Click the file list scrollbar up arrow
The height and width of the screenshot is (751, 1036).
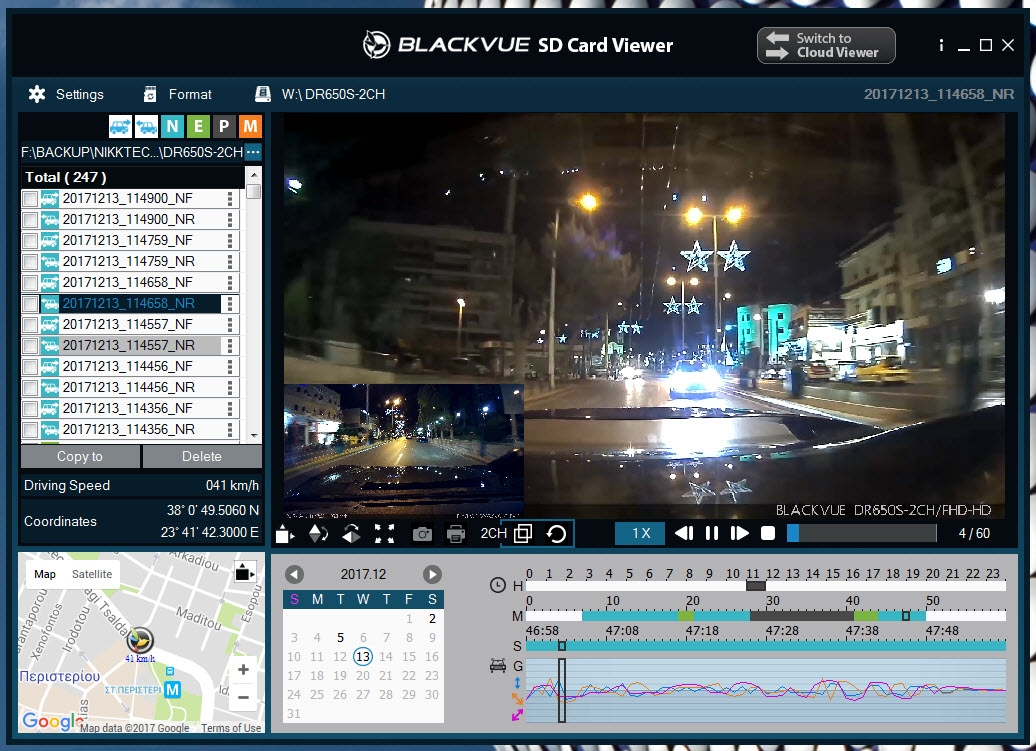tap(253, 175)
